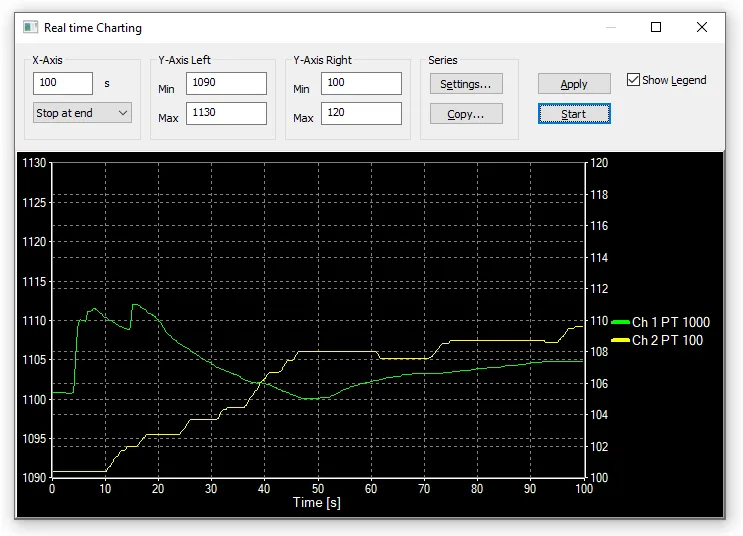Viewport: 743px width, 536px height.
Task: Click the 120 right axis label
Action: pos(599,163)
